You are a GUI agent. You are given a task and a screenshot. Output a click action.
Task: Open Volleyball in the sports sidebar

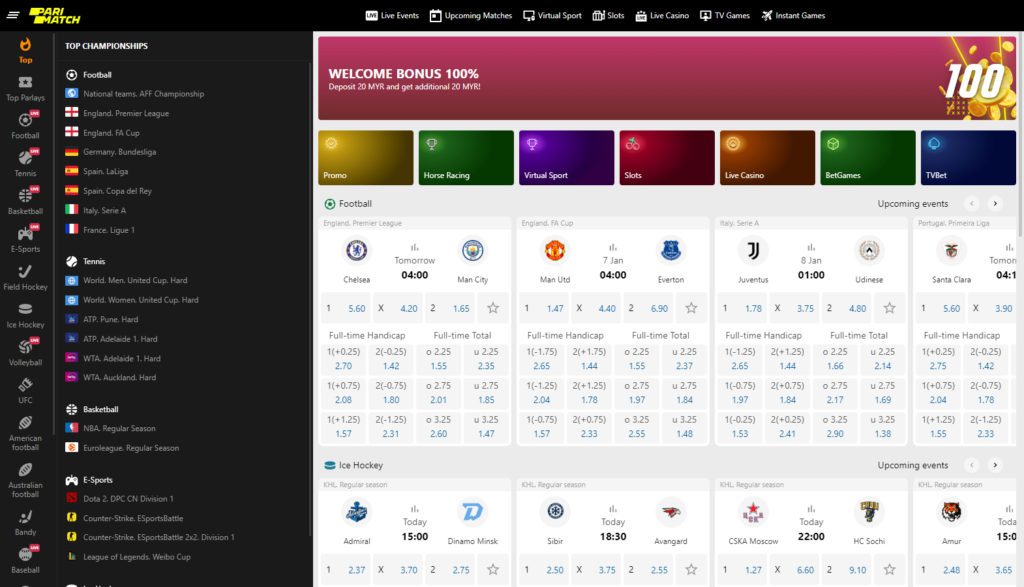coord(25,353)
